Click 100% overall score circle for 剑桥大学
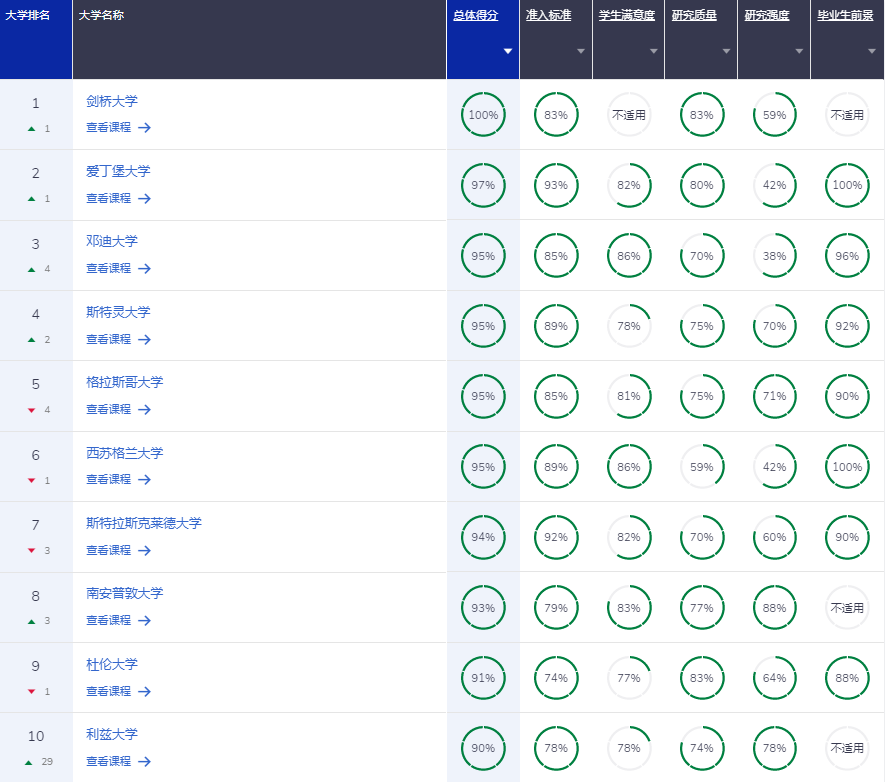 tap(483, 115)
